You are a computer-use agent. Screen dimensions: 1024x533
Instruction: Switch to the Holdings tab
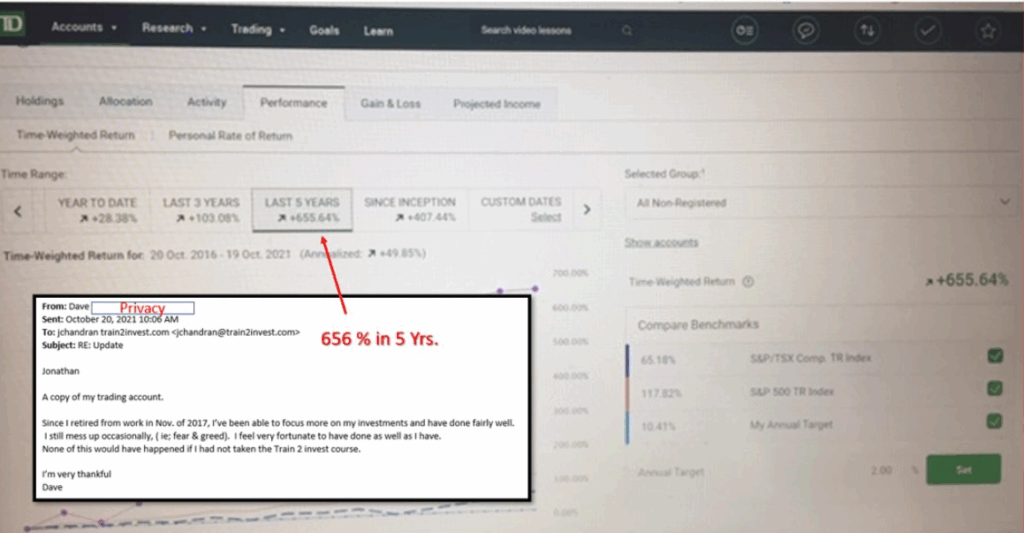pyautogui.click(x=40, y=102)
